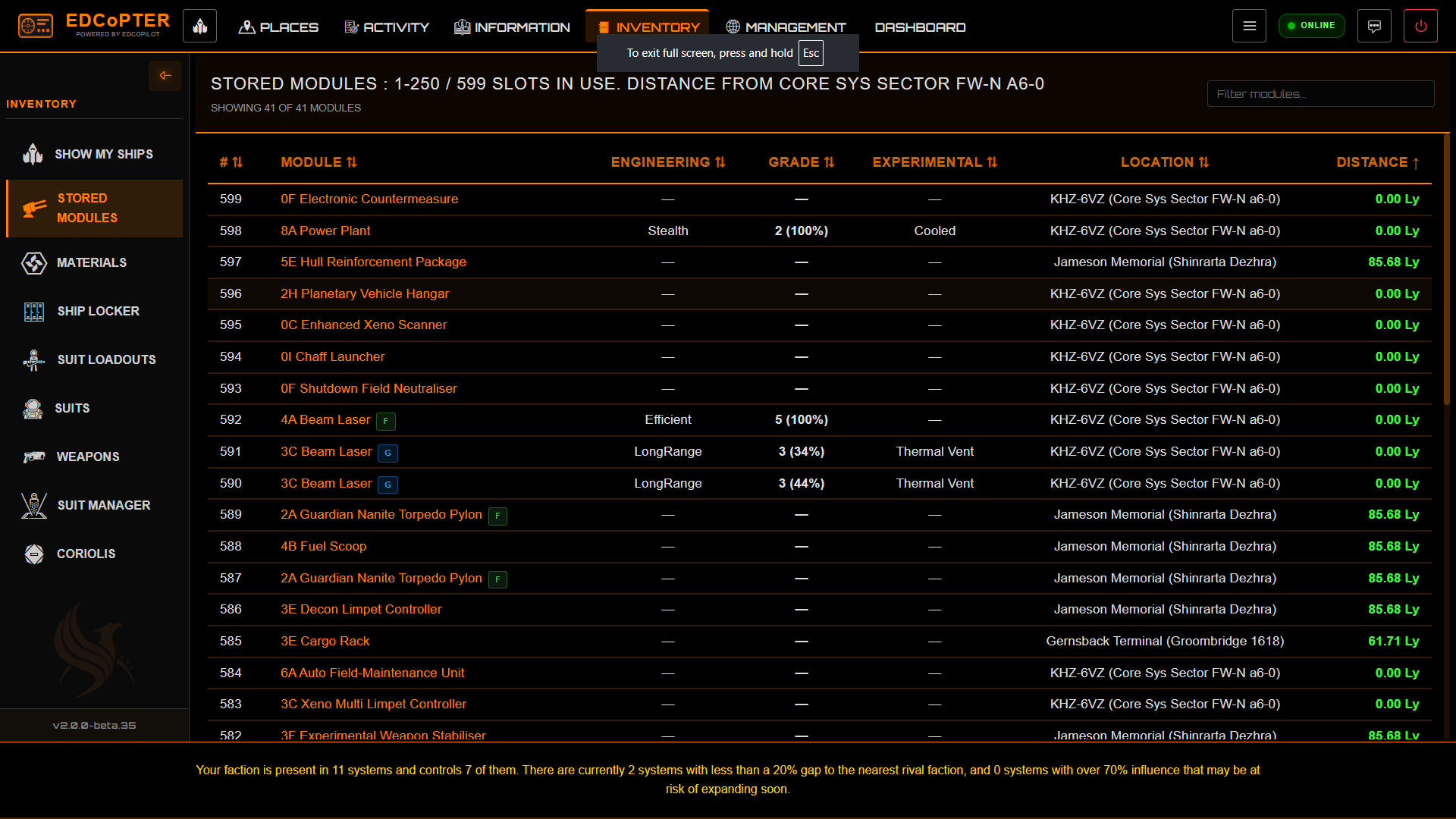
Task: Click inside the Filter modules field
Action: 1319,93
